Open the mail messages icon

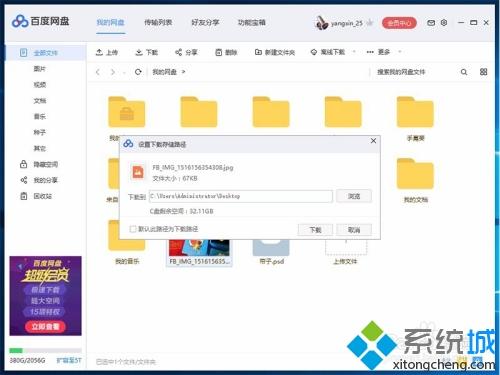click(431, 23)
